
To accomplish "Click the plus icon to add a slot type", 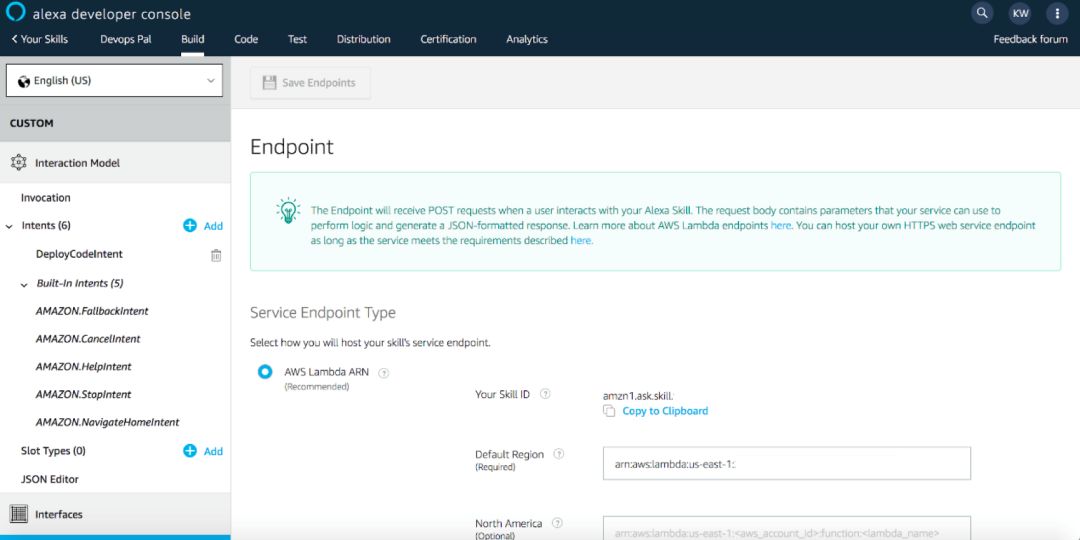I will click(190, 451).
